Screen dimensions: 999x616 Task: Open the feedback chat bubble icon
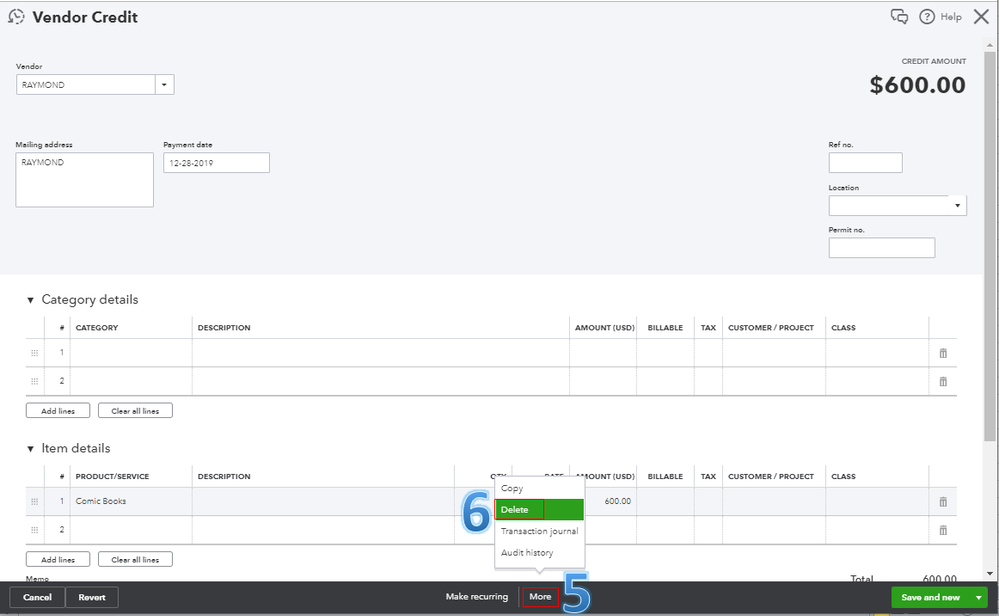899,17
